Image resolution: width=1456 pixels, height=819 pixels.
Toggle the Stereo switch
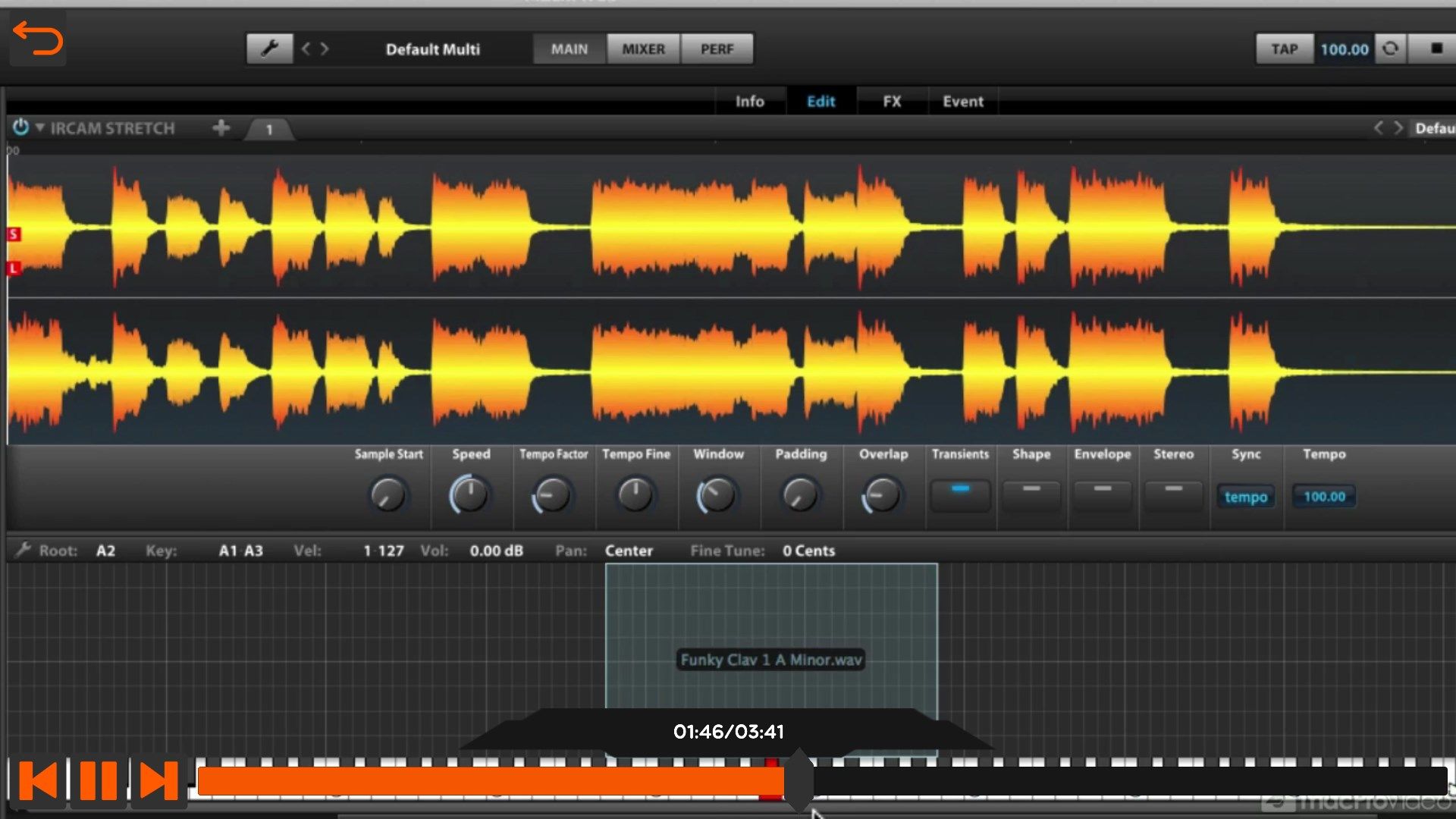click(1173, 495)
